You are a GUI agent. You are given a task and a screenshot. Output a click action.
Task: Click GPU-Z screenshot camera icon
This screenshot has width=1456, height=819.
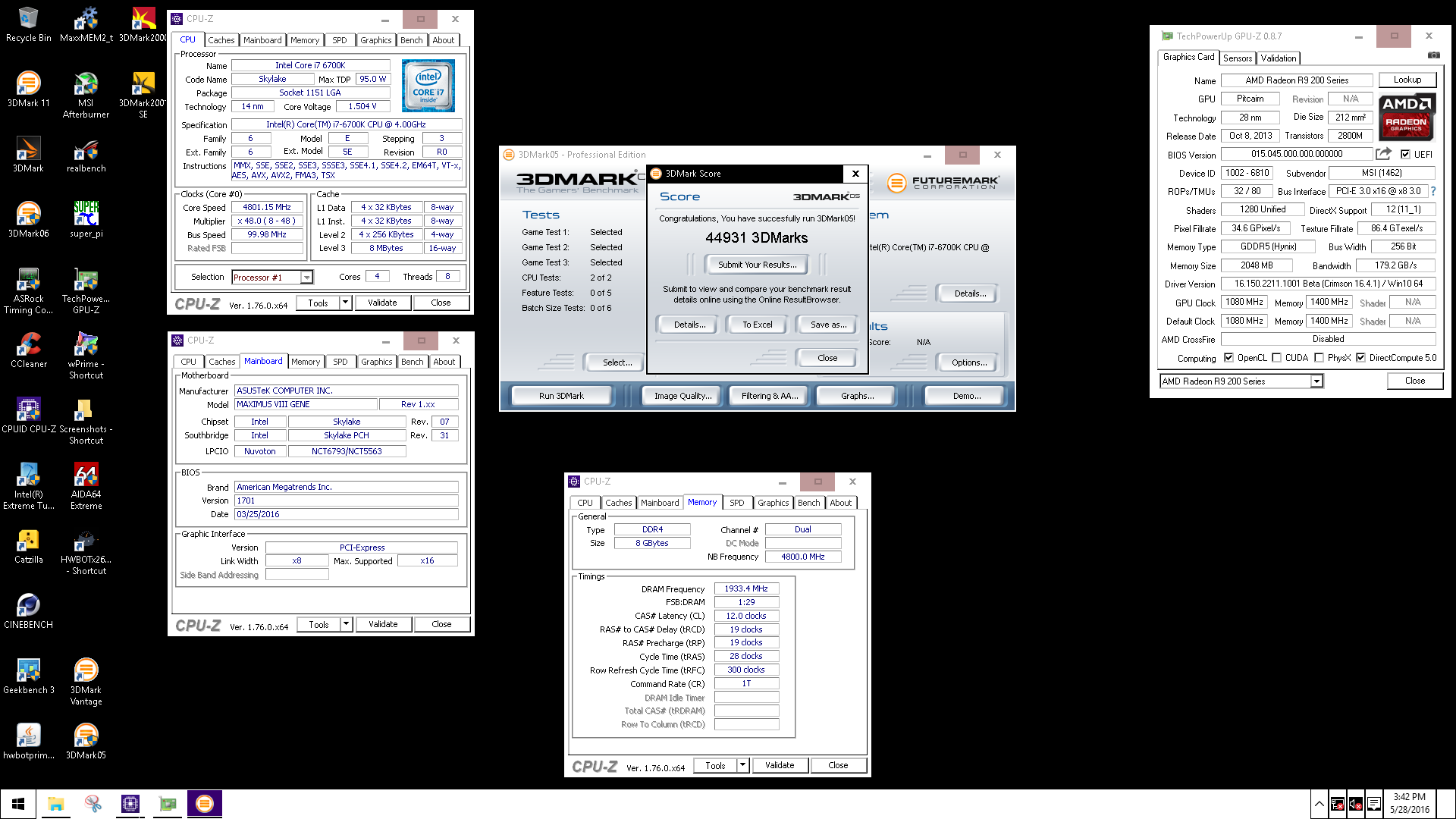tap(1433, 55)
